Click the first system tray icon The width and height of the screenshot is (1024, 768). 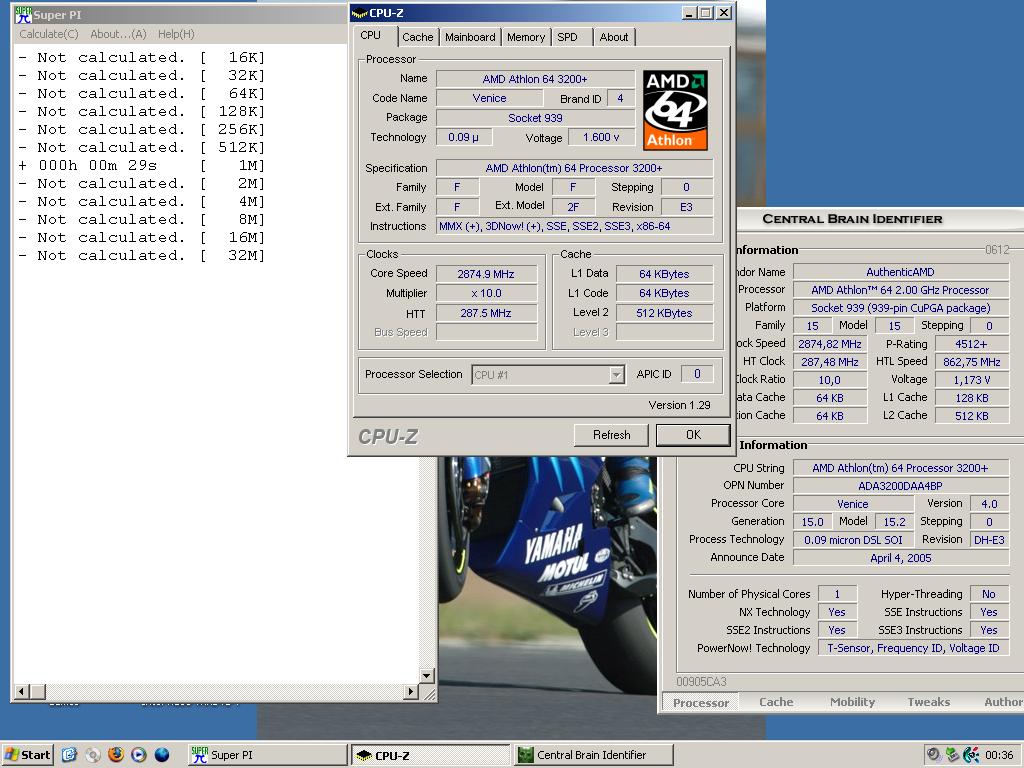[933, 755]
